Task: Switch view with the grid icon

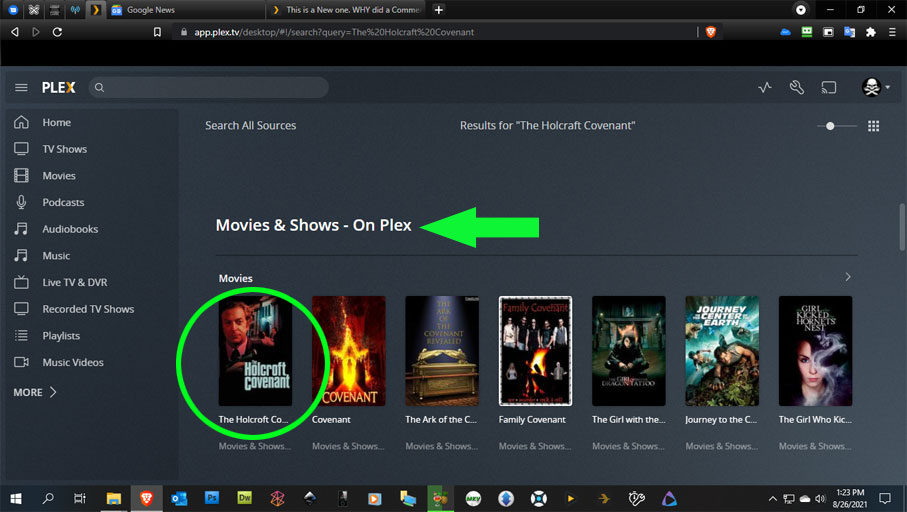Action: [873, 126]
